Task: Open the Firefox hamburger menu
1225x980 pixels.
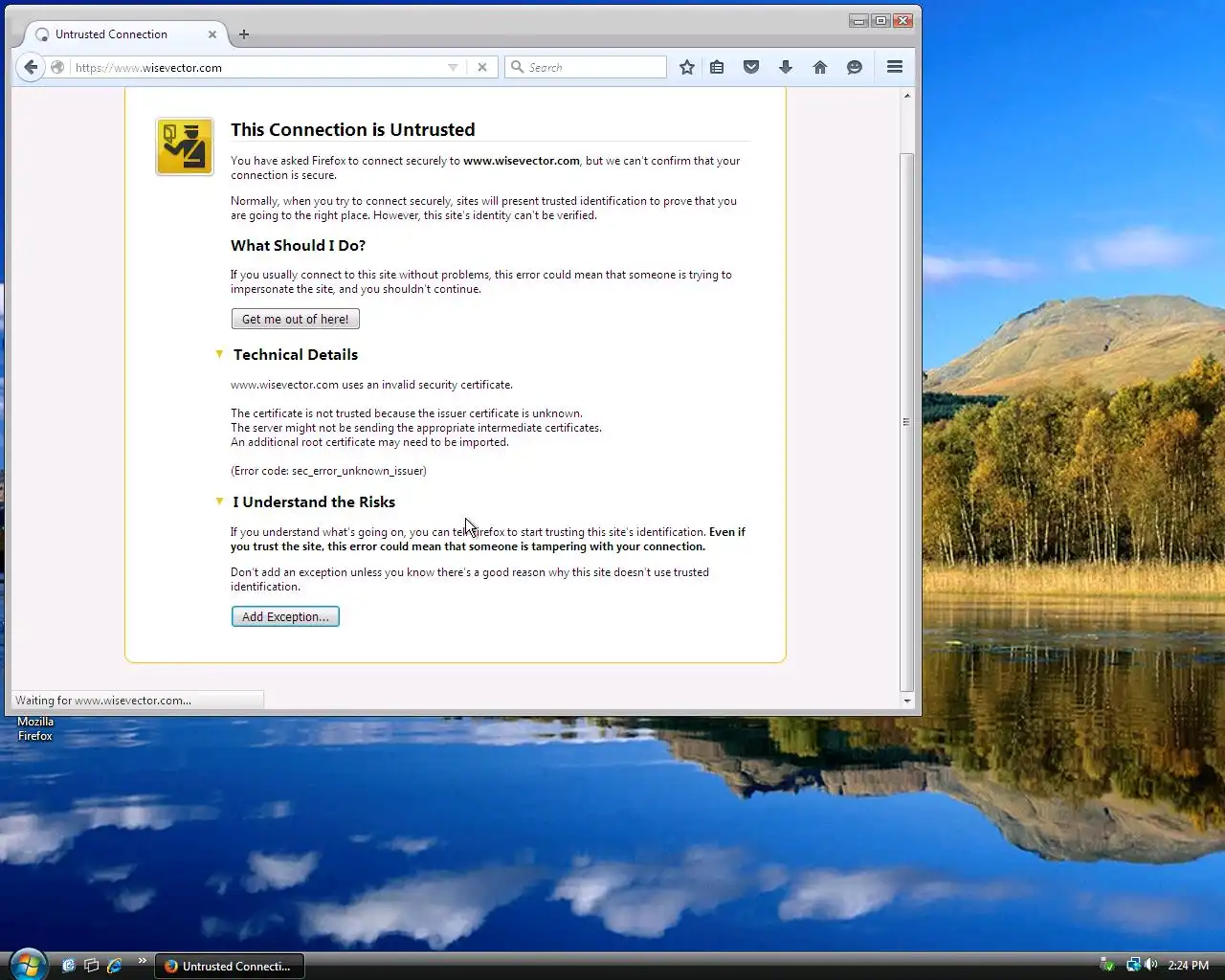Action: point(895,67)
